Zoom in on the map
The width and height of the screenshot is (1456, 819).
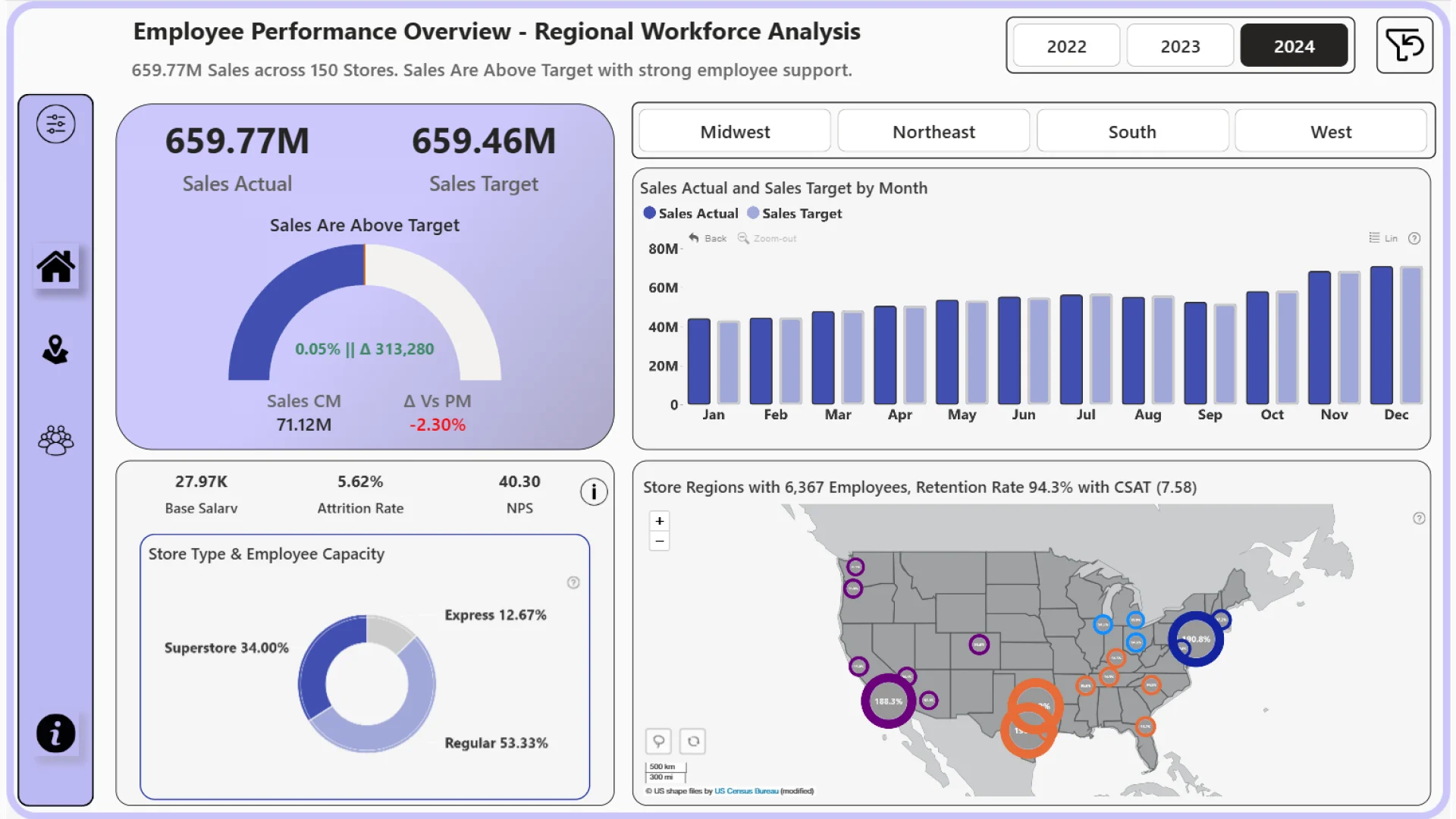point(660,521)
